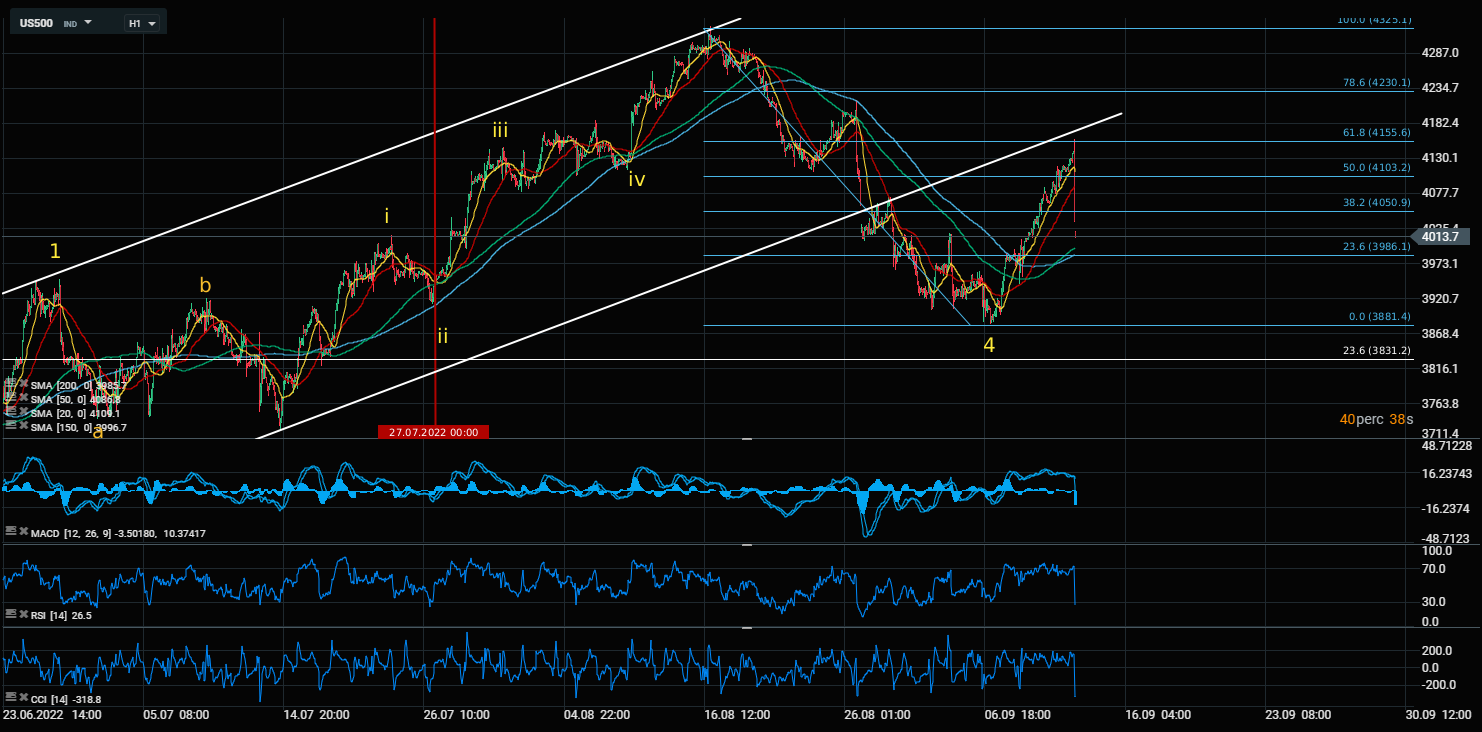
Task: Select the wave label 4 text annotation
Action: click(x=989, y=346)
